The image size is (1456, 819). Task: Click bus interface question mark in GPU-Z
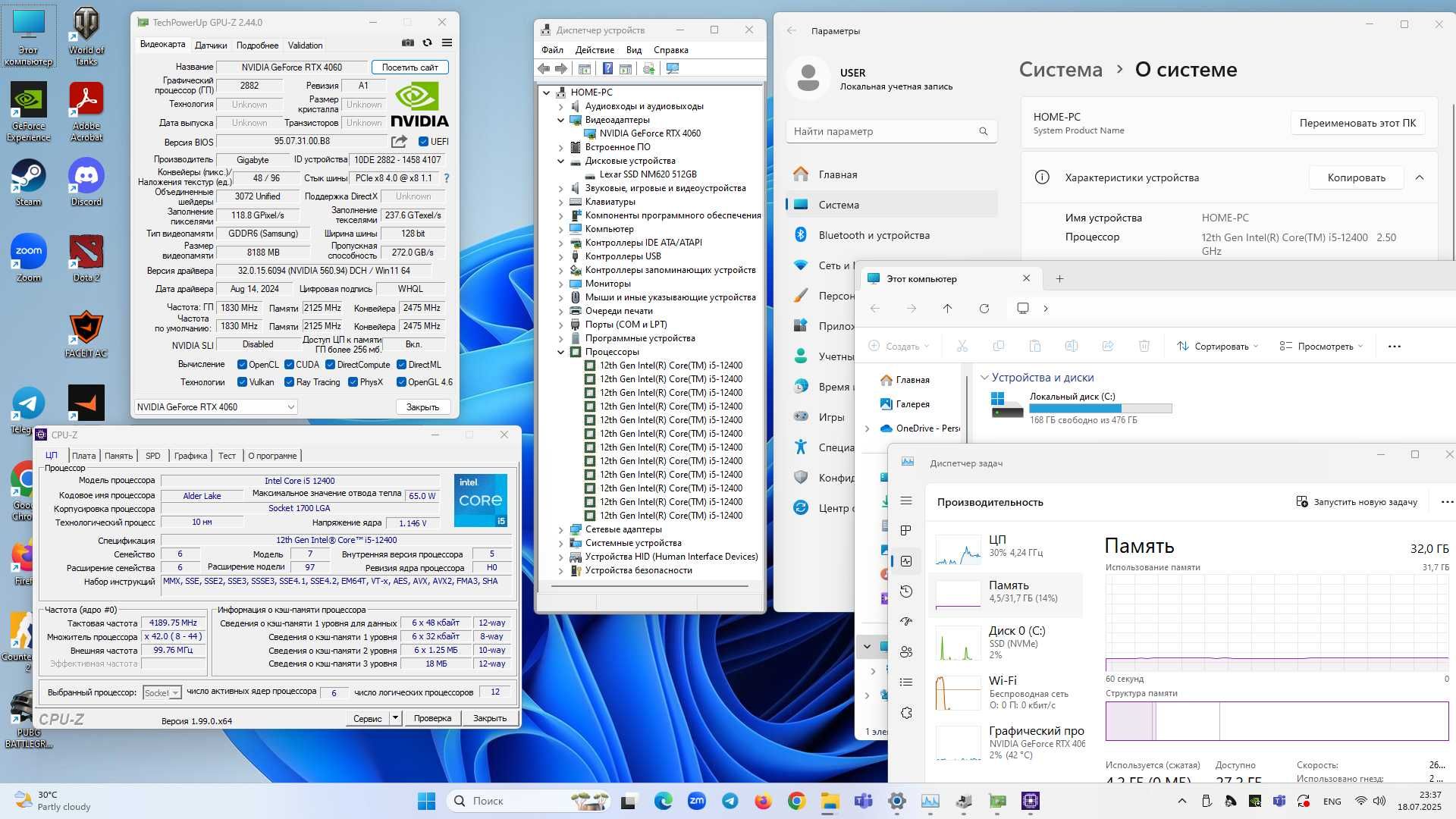pyautogui.click(x=447, y=178)
